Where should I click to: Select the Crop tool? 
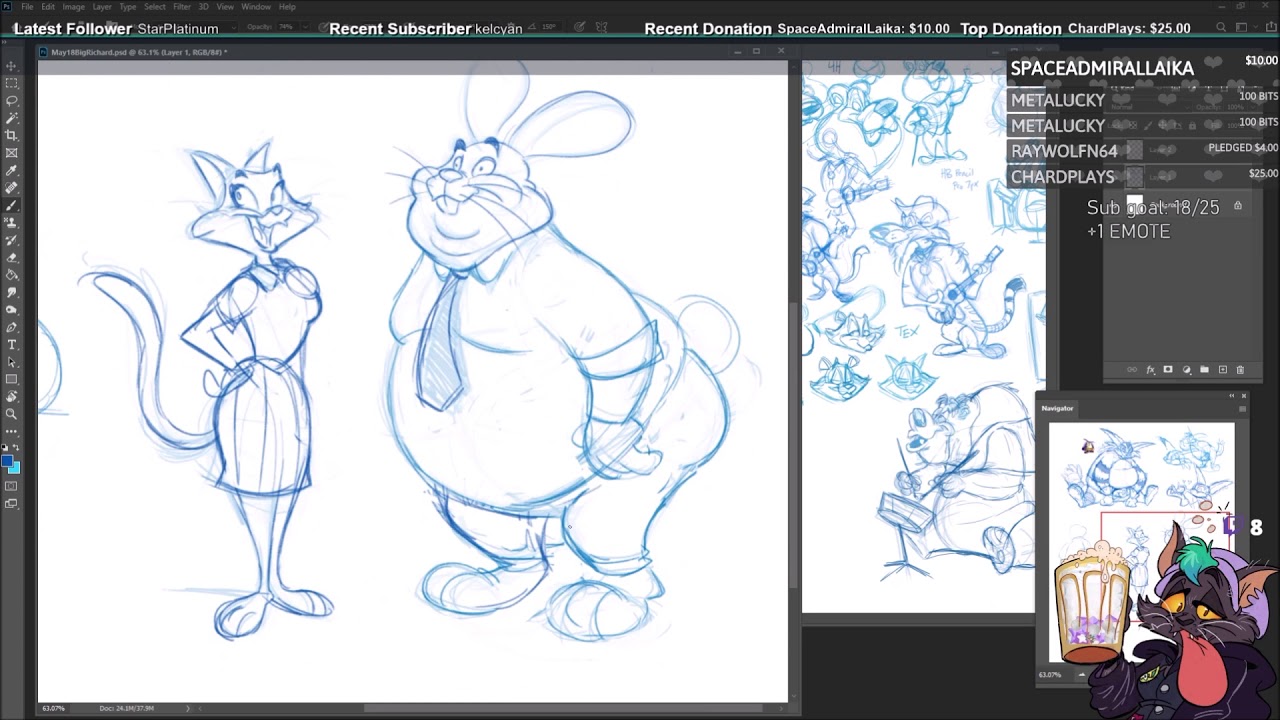pos(12,135)
